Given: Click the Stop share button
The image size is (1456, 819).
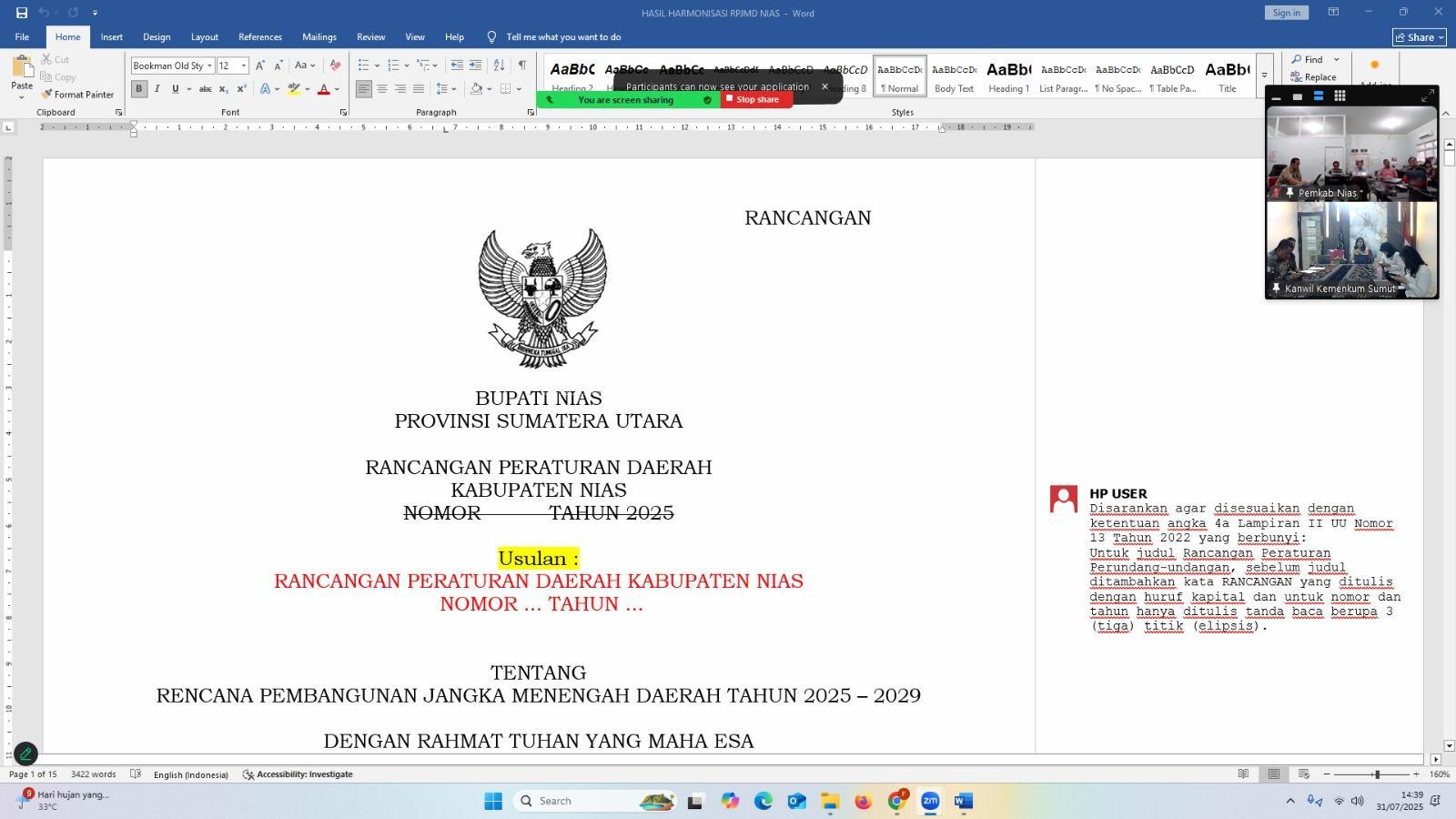Looking at the screenshot, I should (x=756, y=99).
